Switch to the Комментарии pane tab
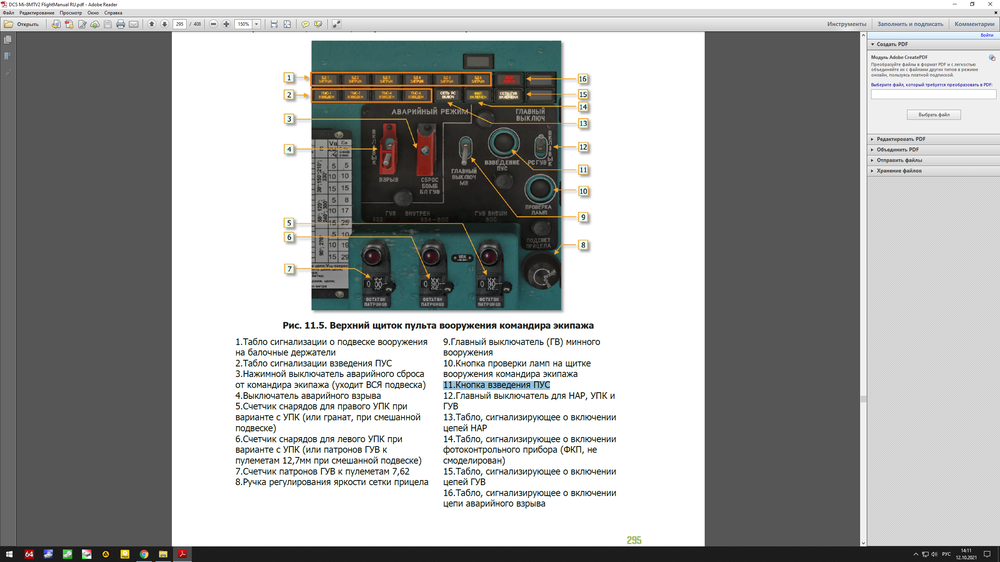 tap(974, 24)
